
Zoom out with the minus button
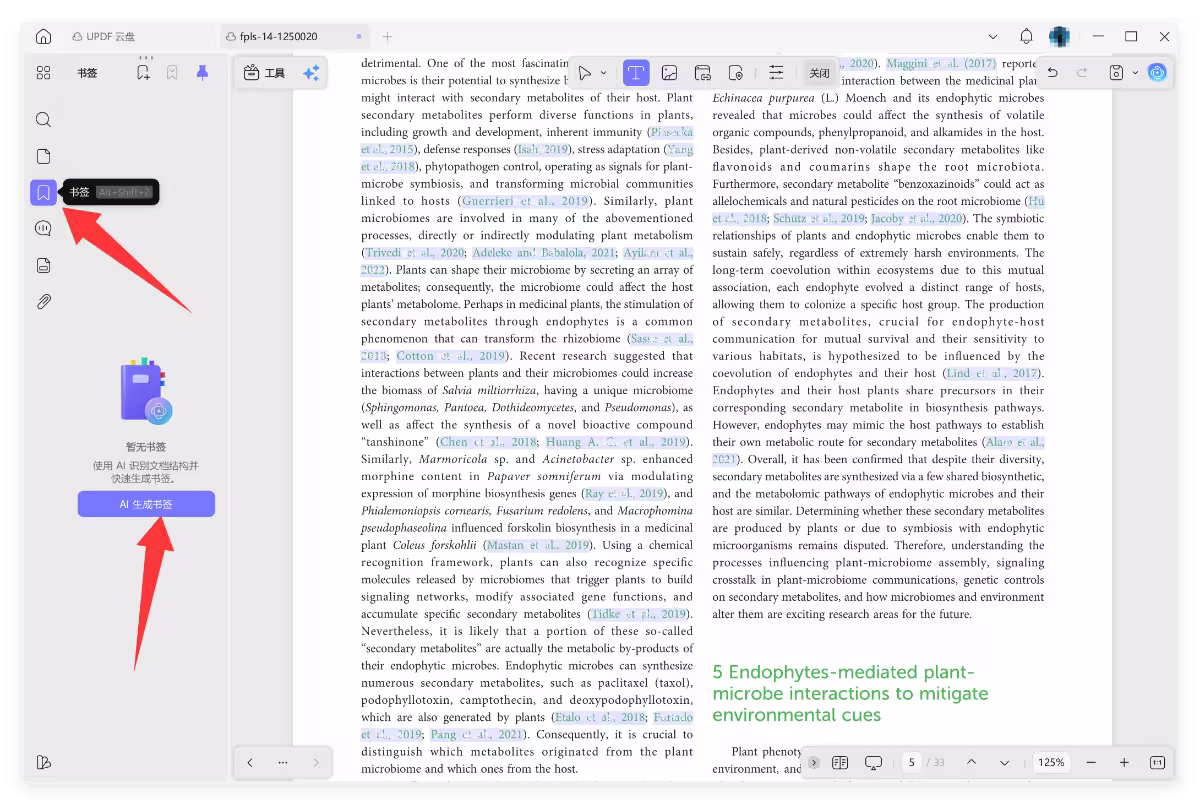tap(1091, 762)
